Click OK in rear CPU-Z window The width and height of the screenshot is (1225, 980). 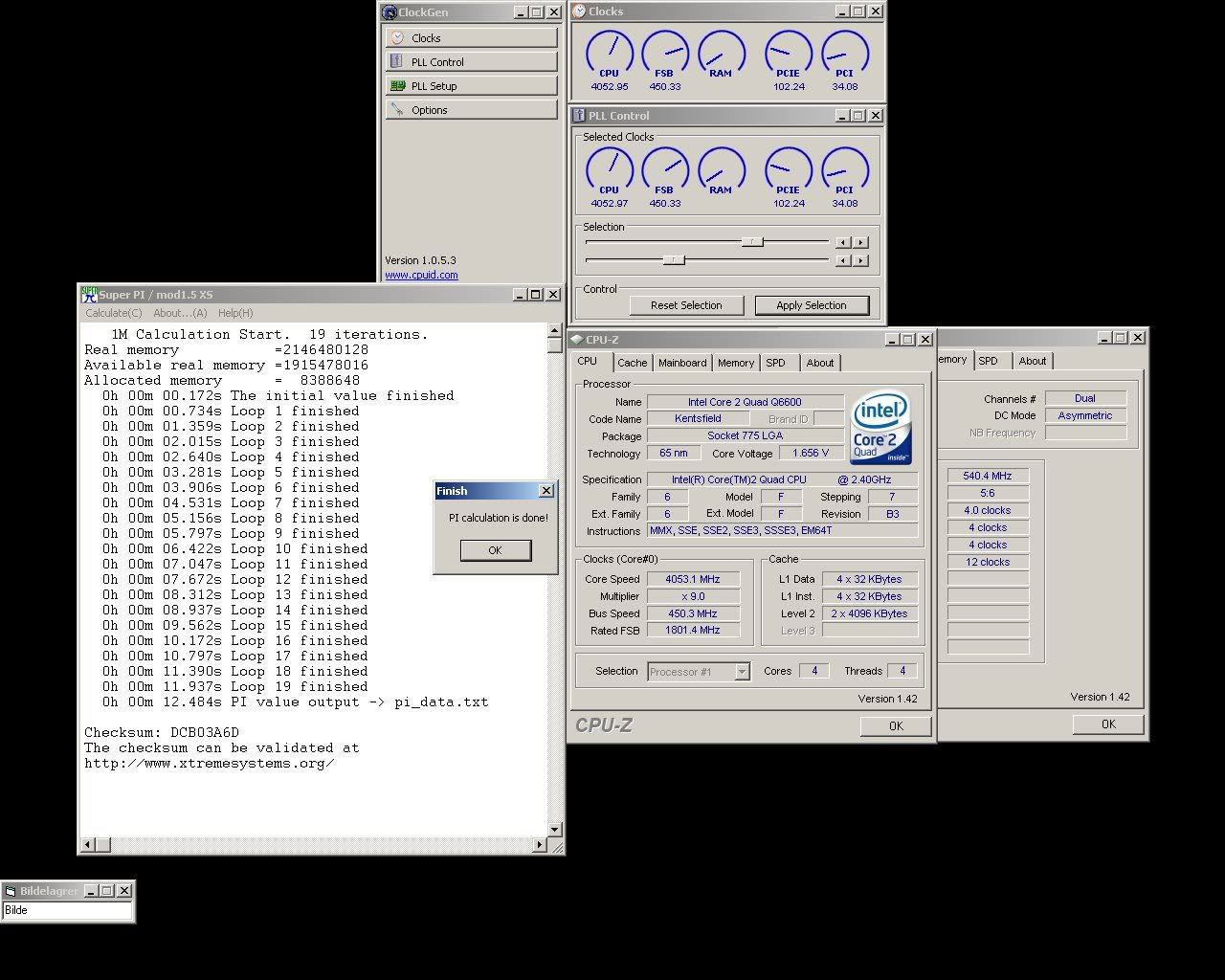pyautogui.click(x=1108, y=724)
